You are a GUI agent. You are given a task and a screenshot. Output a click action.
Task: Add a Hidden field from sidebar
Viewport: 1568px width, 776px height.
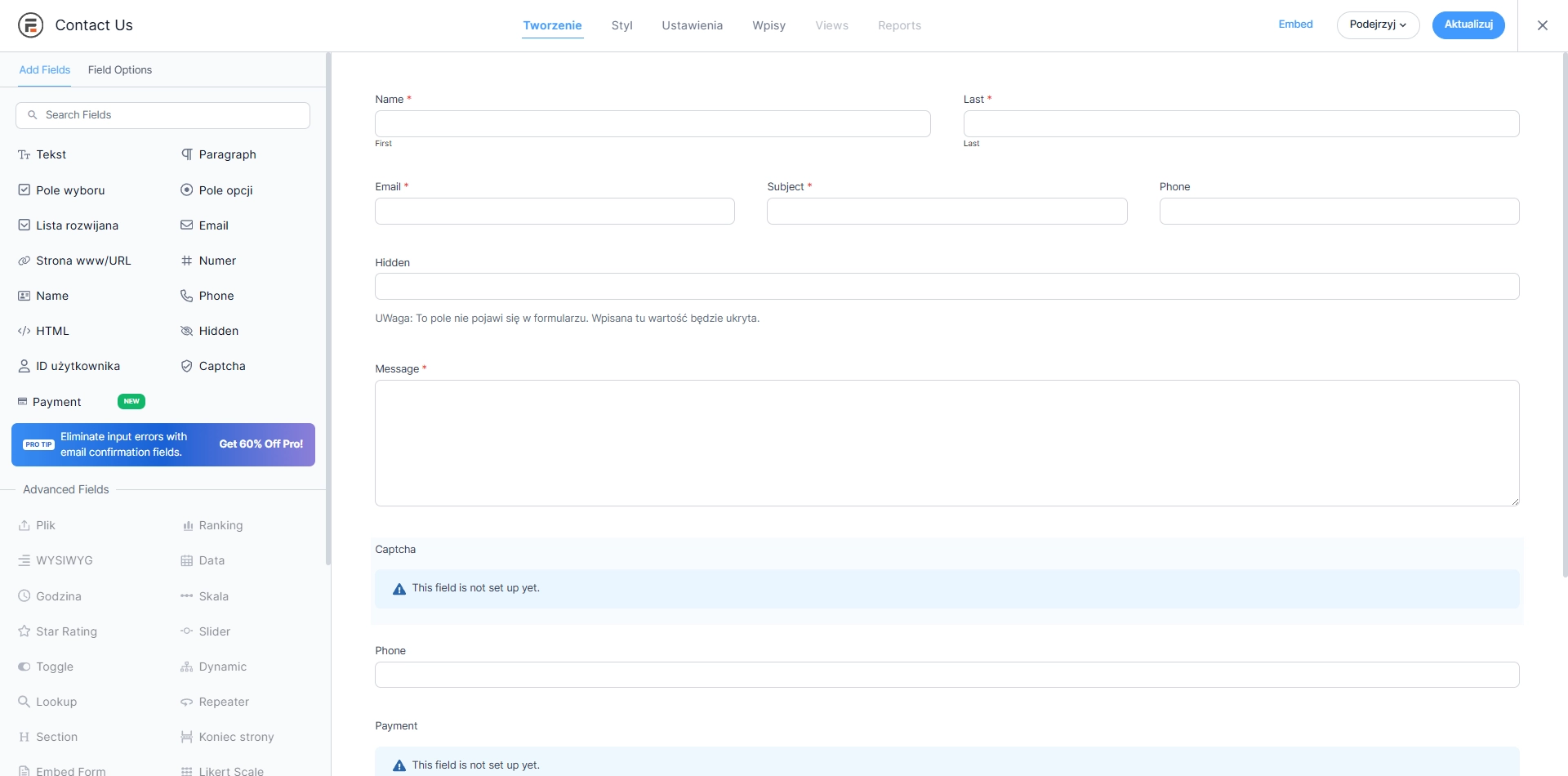coord(210,331)
